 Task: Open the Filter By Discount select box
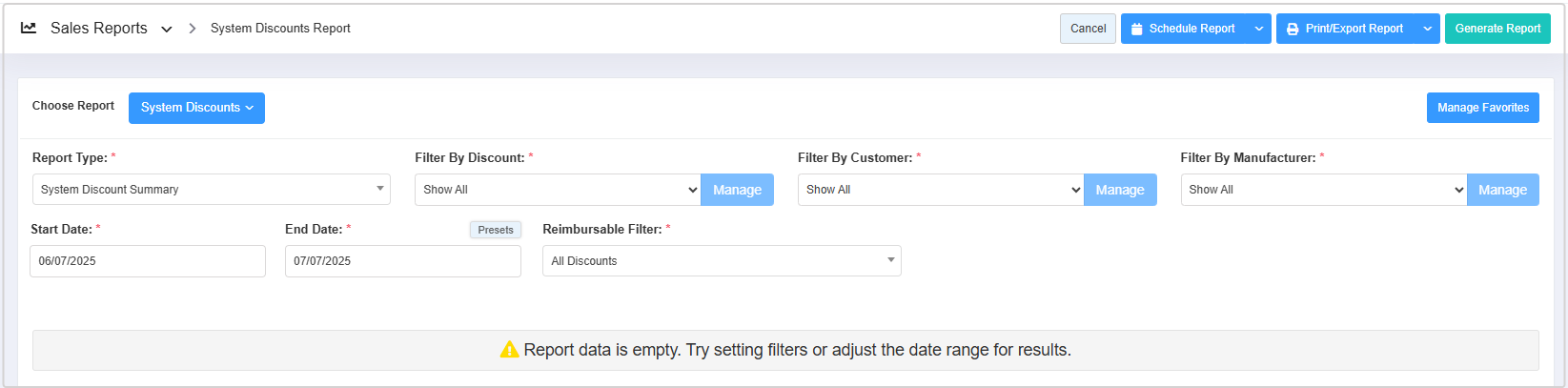tap(558, 190)
